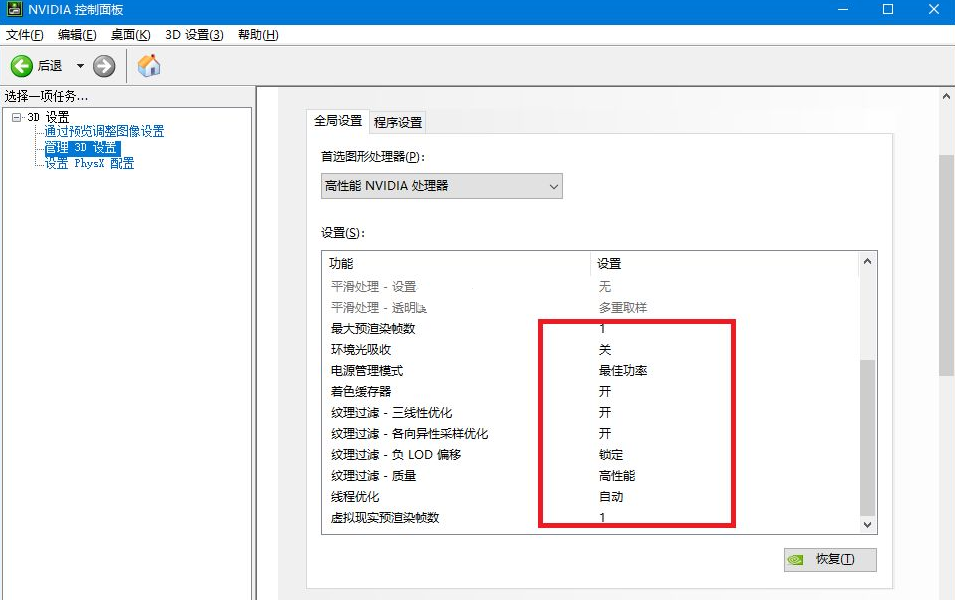Click the NVIDIA control panel title icon
The width and height of the screenshot is (955, 600).
click(x=14, y=9)
